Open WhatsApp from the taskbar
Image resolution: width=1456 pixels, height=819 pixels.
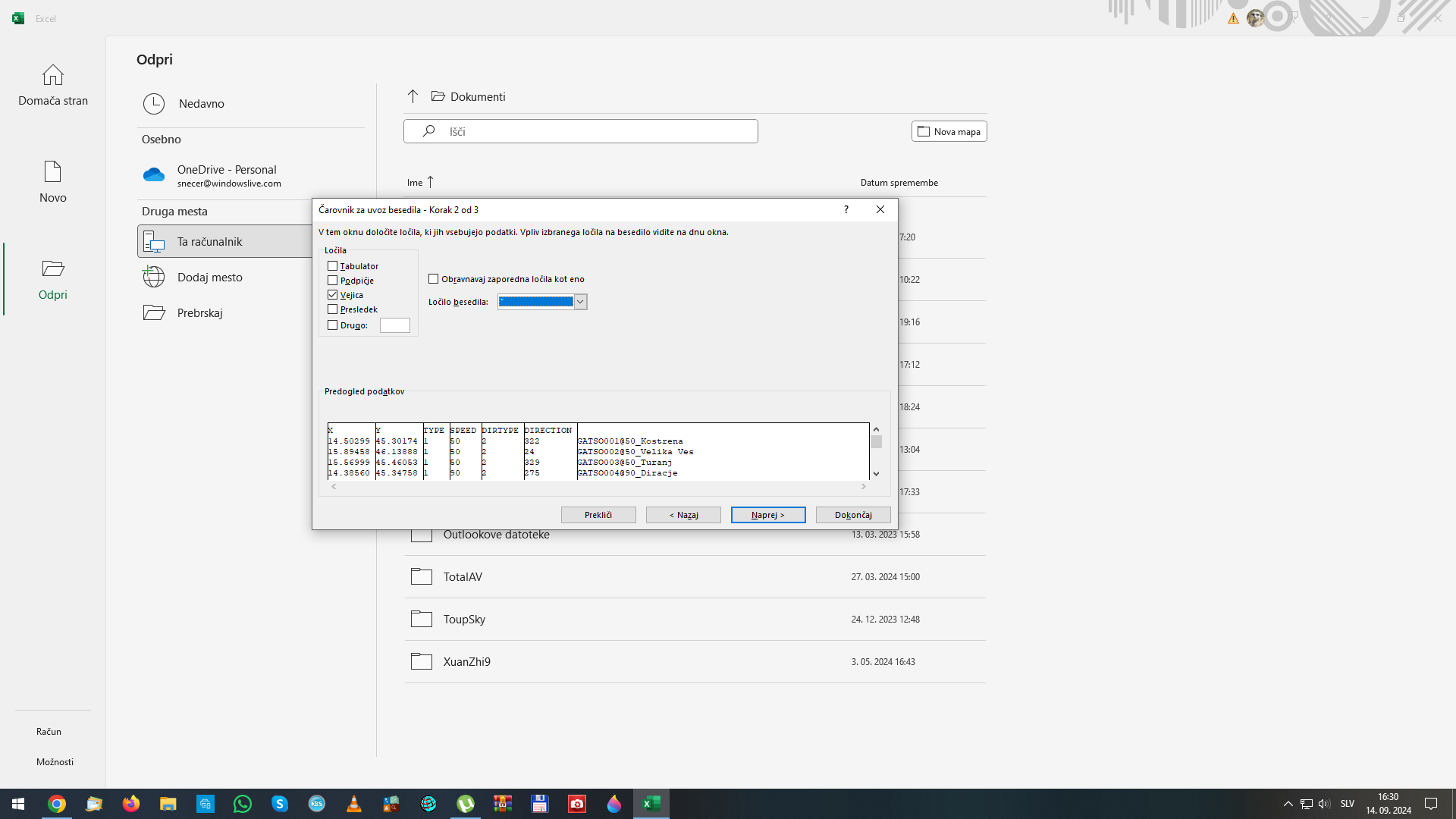(x=243, y=804)
